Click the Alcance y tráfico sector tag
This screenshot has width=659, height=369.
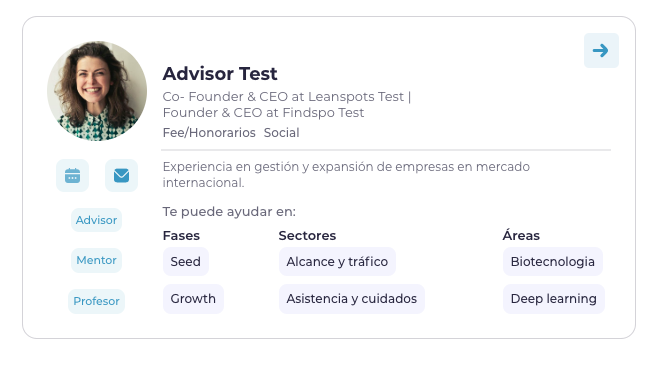[x=337, y=261]
